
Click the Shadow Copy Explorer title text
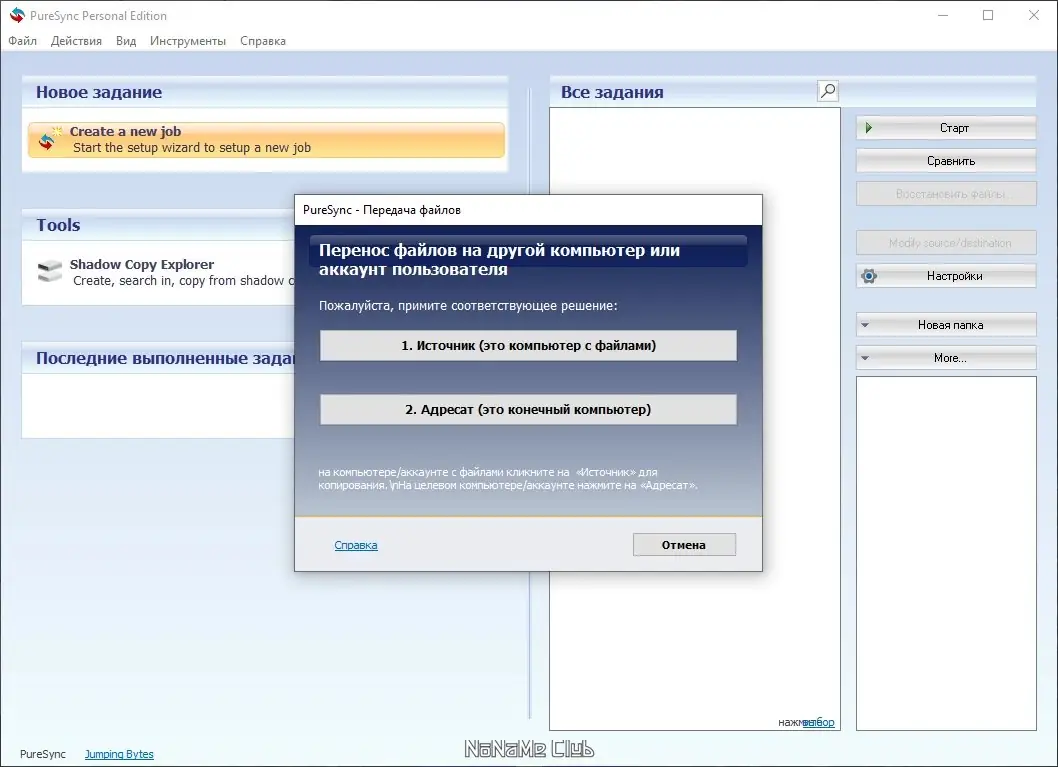pyautogui.click(x=142, y=264)
